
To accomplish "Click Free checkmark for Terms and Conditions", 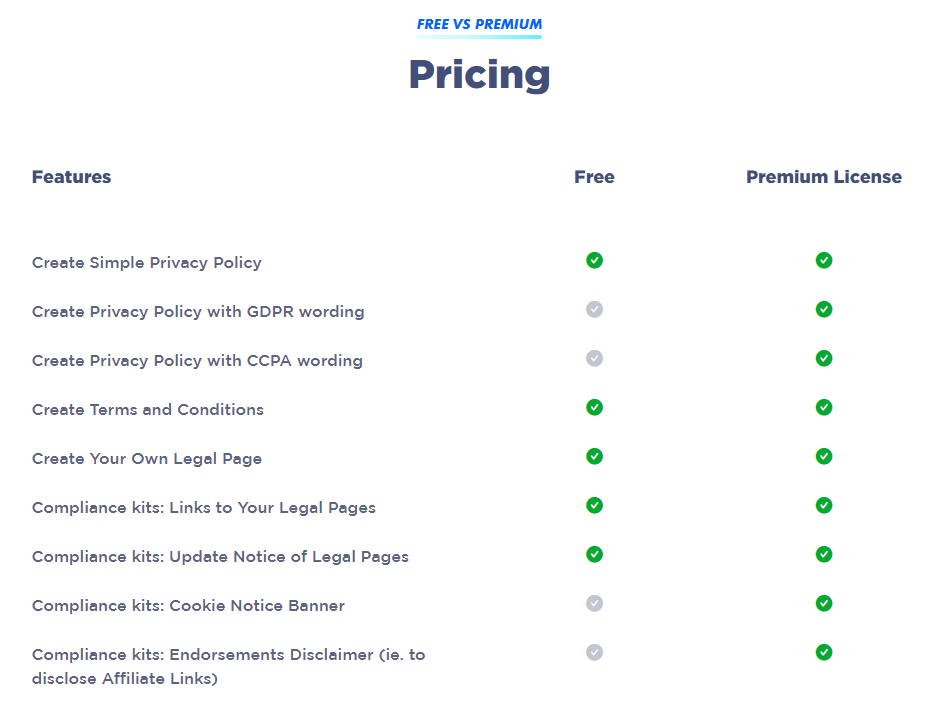I will click(x=594, y=408).
